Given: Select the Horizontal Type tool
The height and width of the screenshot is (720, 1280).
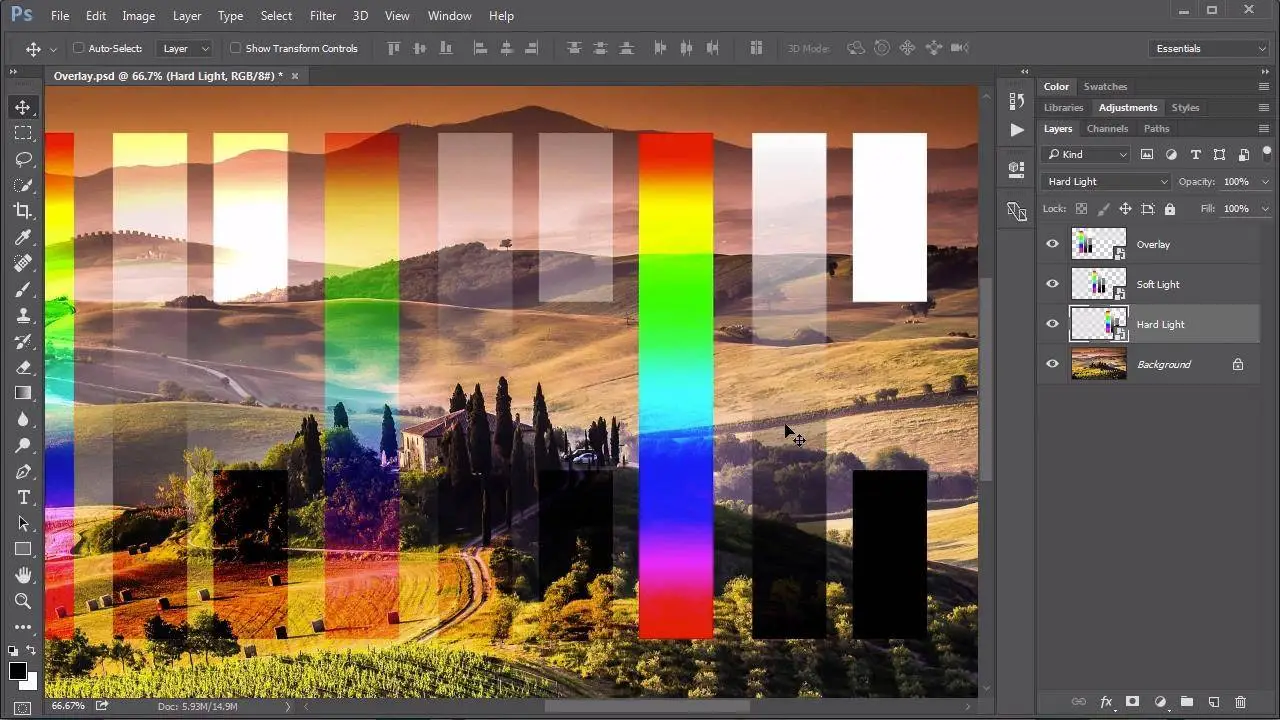Looking at the screenshot, I should [23, 497].
